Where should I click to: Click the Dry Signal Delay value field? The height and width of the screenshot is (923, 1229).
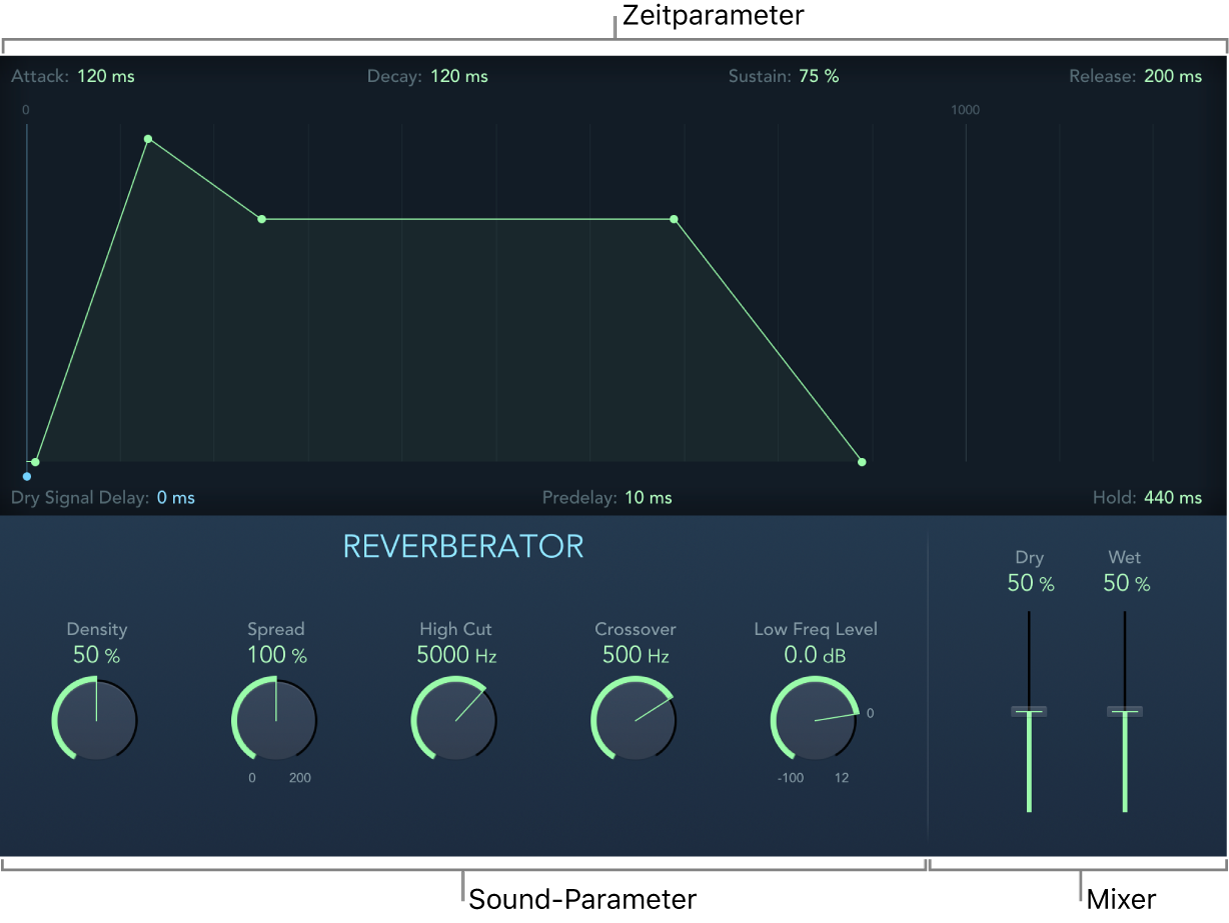[175, 497]
